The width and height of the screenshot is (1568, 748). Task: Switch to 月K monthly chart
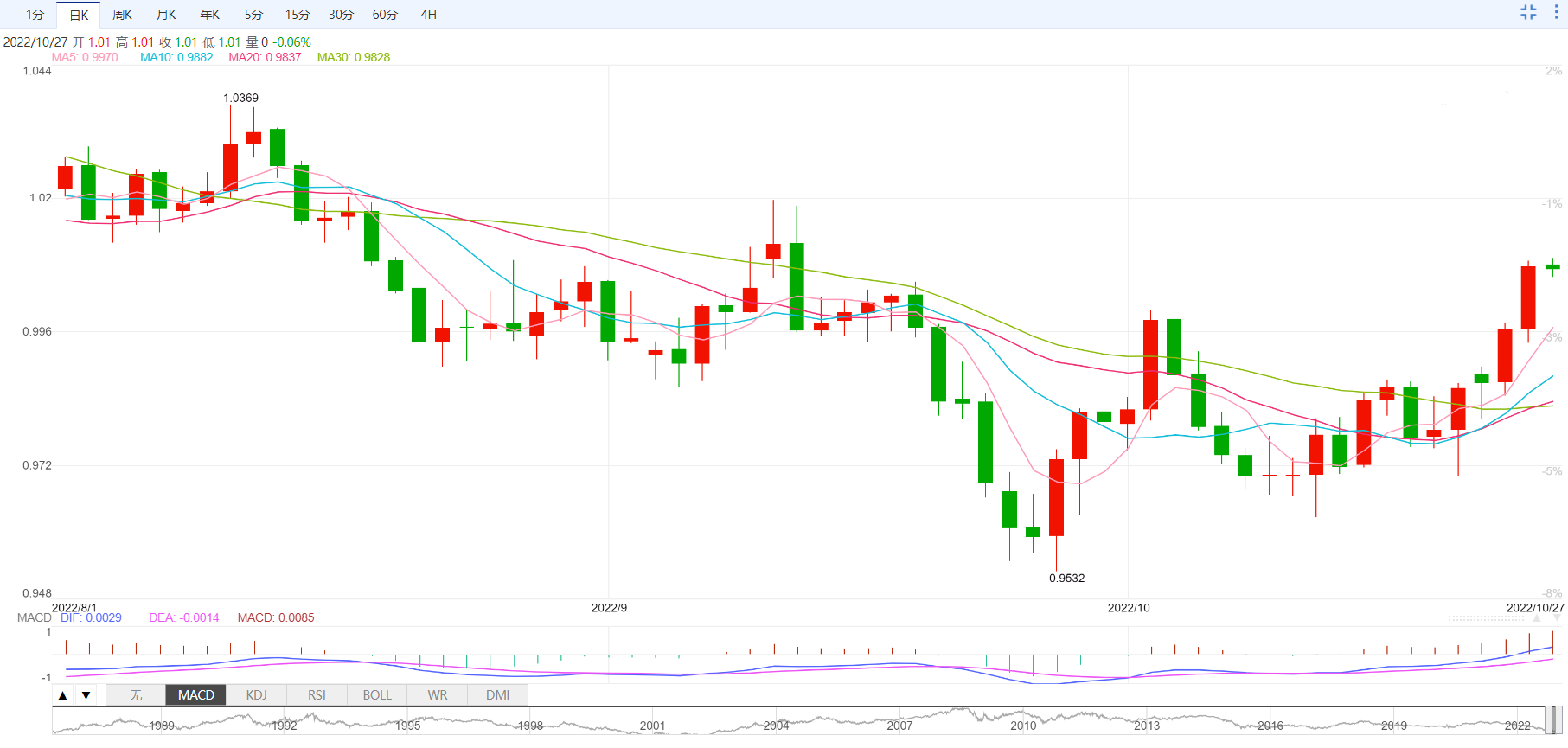[166, 15]
